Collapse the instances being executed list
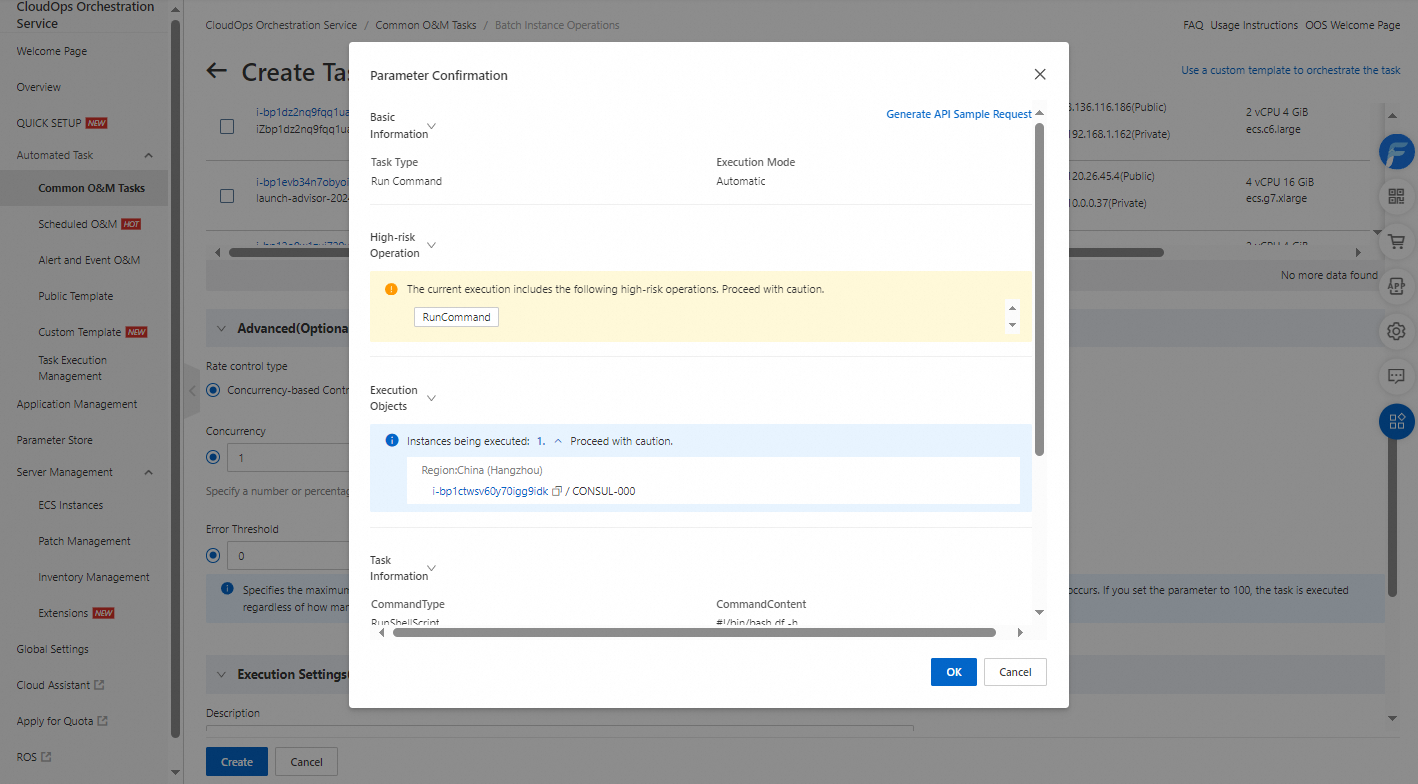The width and height of the screenshot is (1418, 784). point(558,441)
